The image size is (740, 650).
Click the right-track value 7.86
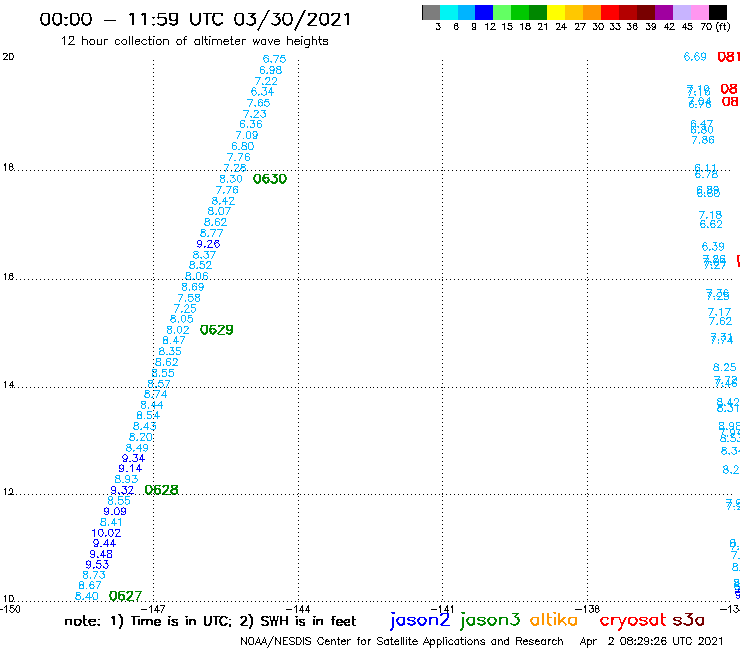(703, 140)
